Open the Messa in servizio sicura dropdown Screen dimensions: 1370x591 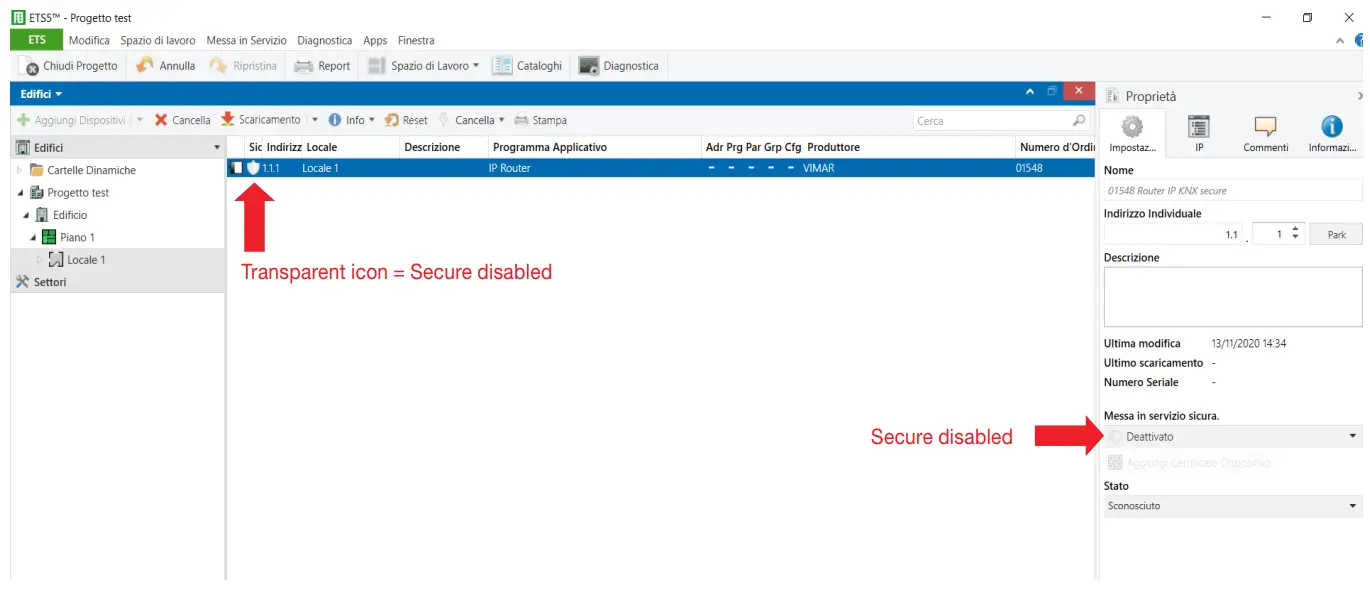coord(1233,436)
